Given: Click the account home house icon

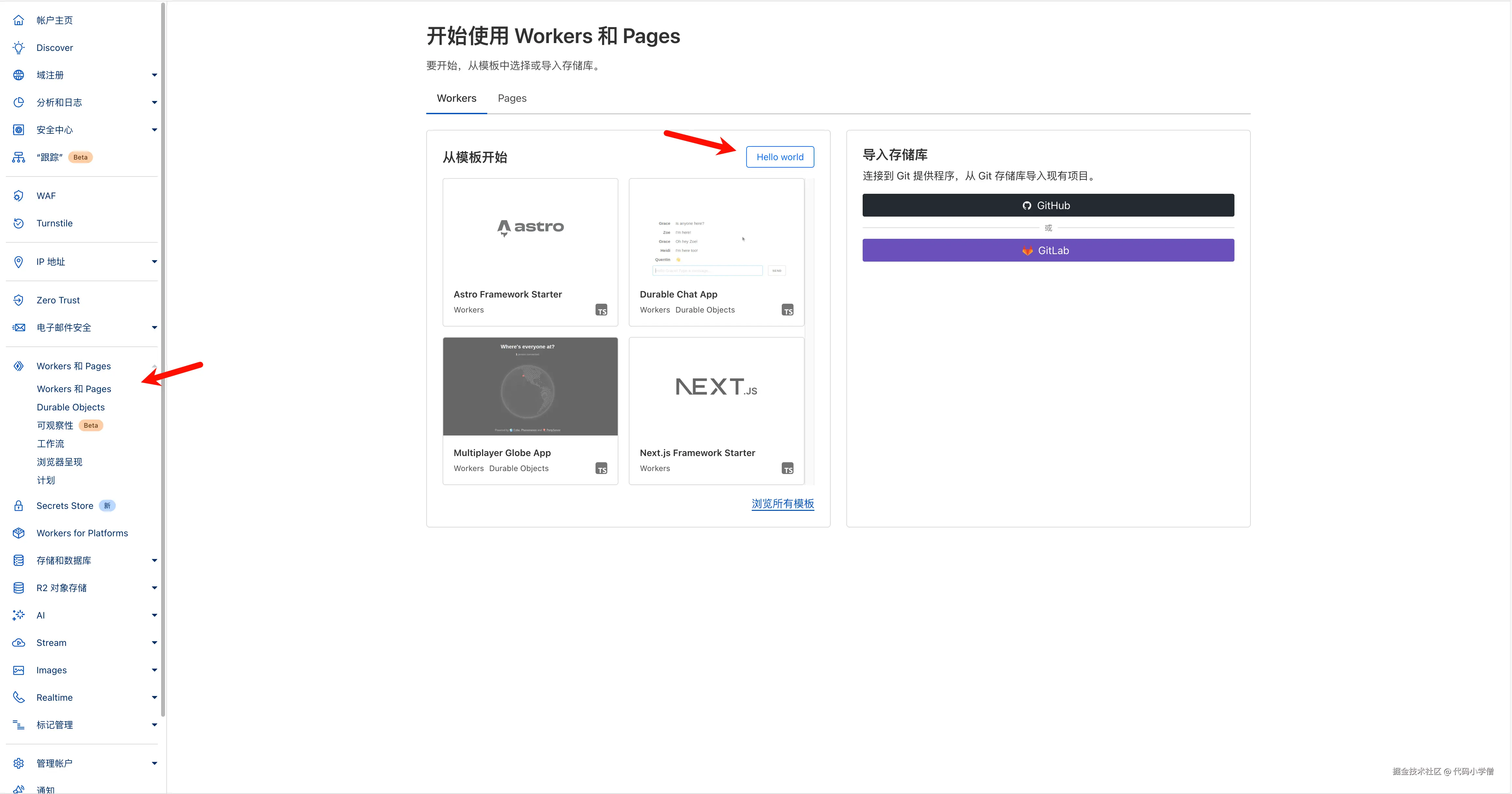Looking at the screenshot, I should (19, 21).
